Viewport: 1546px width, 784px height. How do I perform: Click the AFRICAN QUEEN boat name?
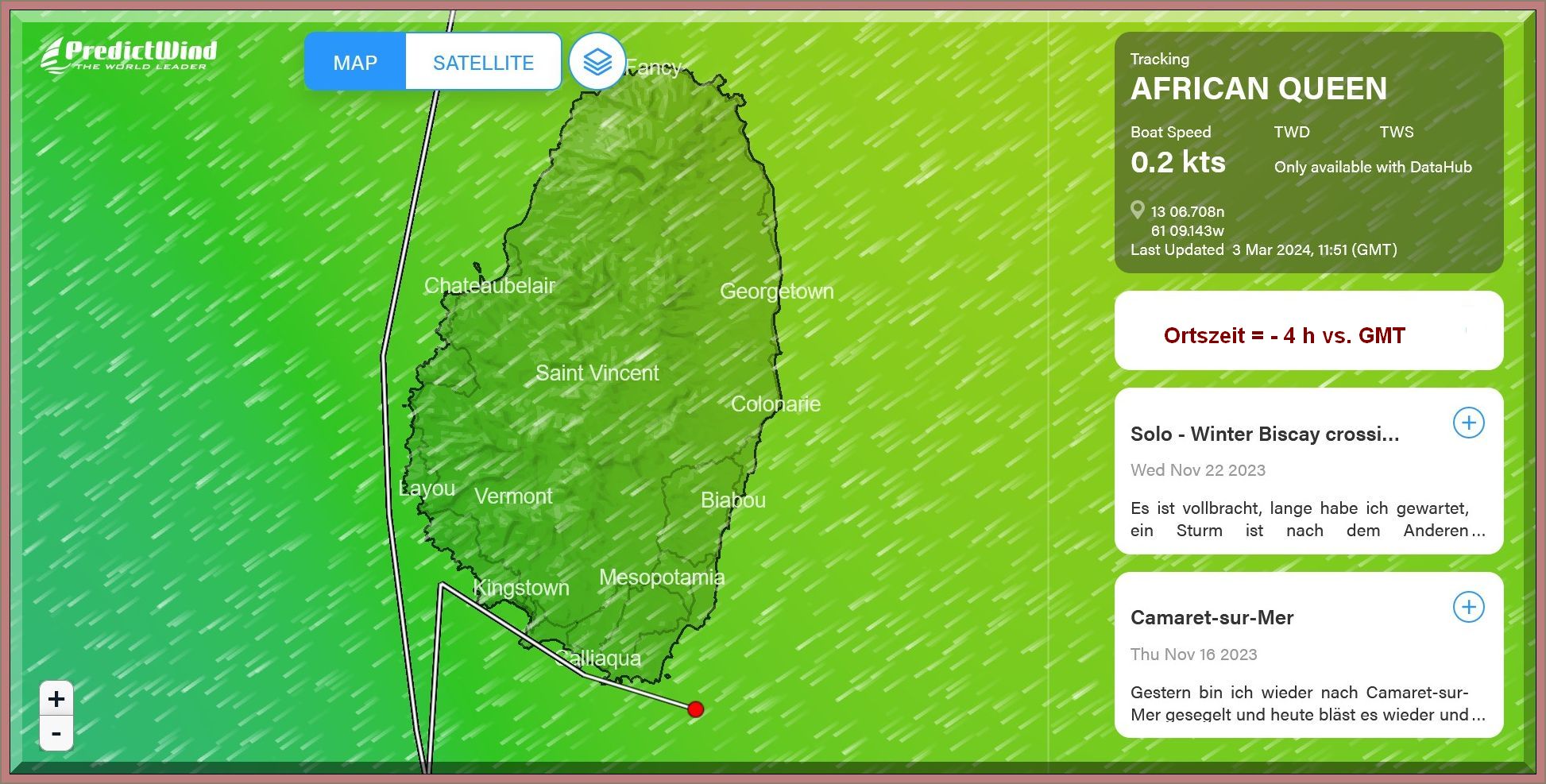1258,89
